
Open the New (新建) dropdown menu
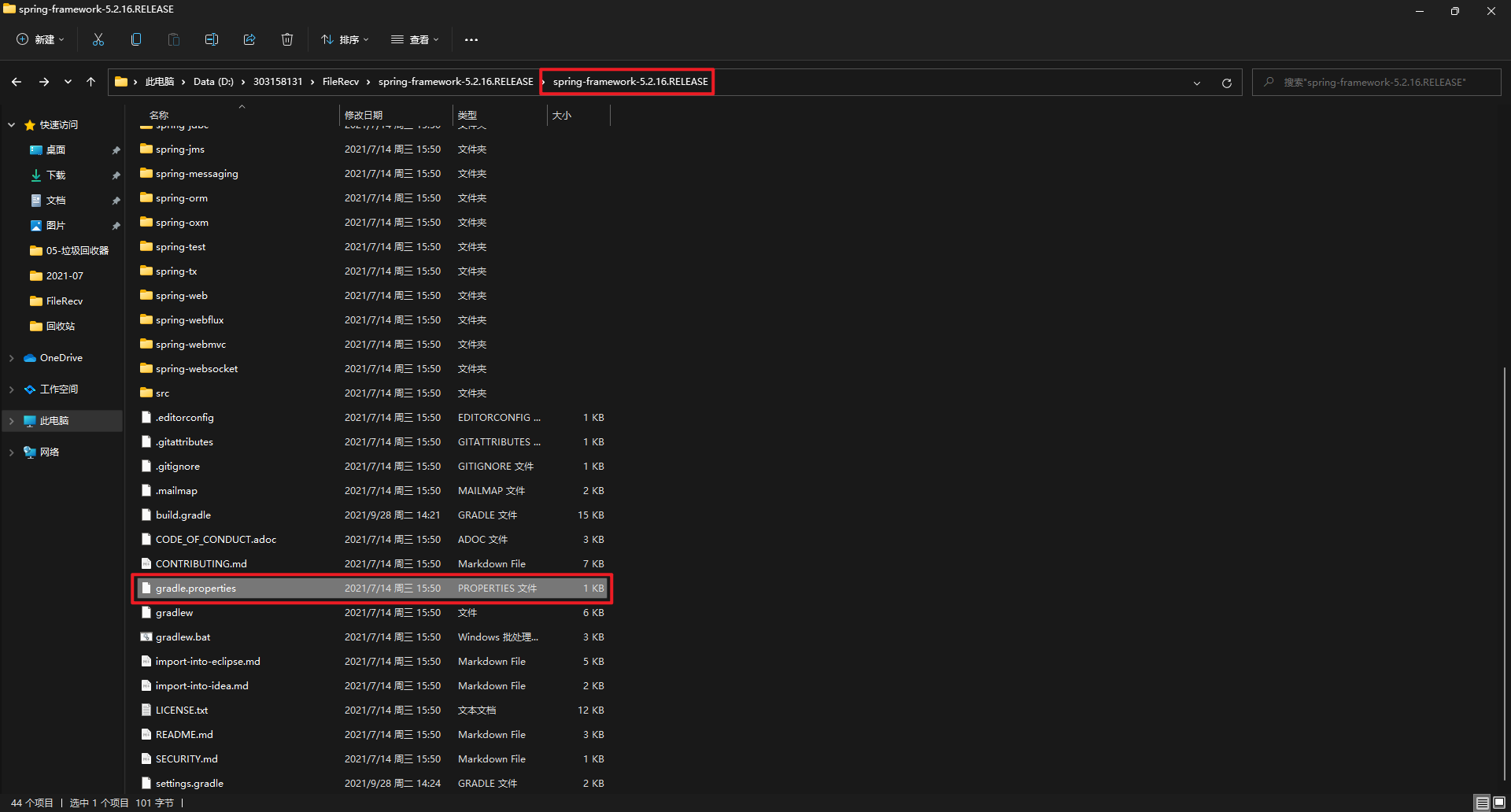(x=41, y=39)
